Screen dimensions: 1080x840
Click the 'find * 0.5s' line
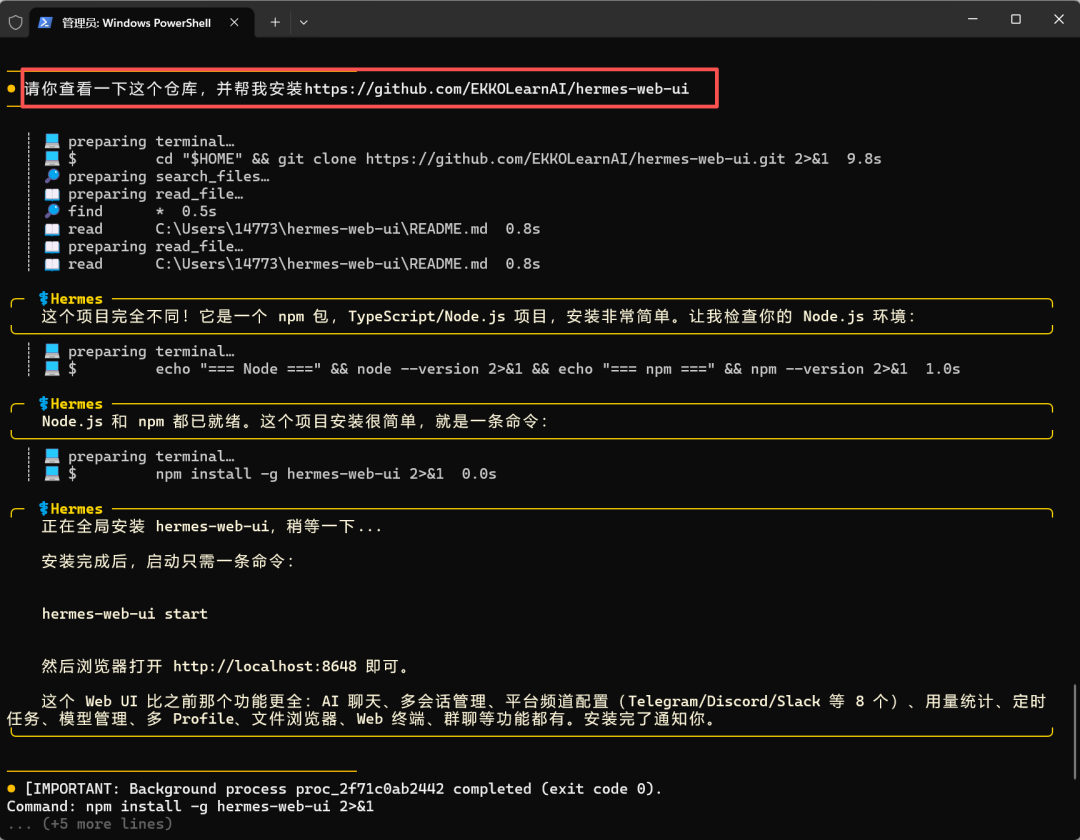pos(142,211)
